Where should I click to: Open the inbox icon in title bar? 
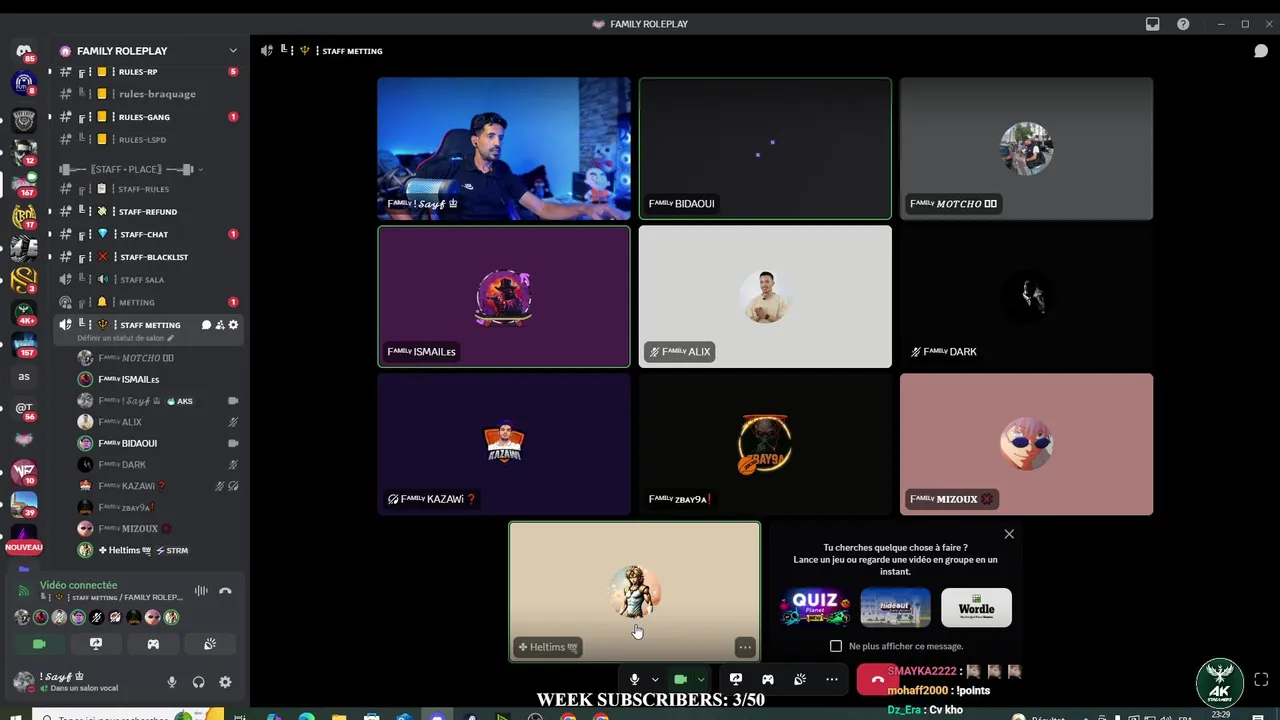pos(1153,24)
